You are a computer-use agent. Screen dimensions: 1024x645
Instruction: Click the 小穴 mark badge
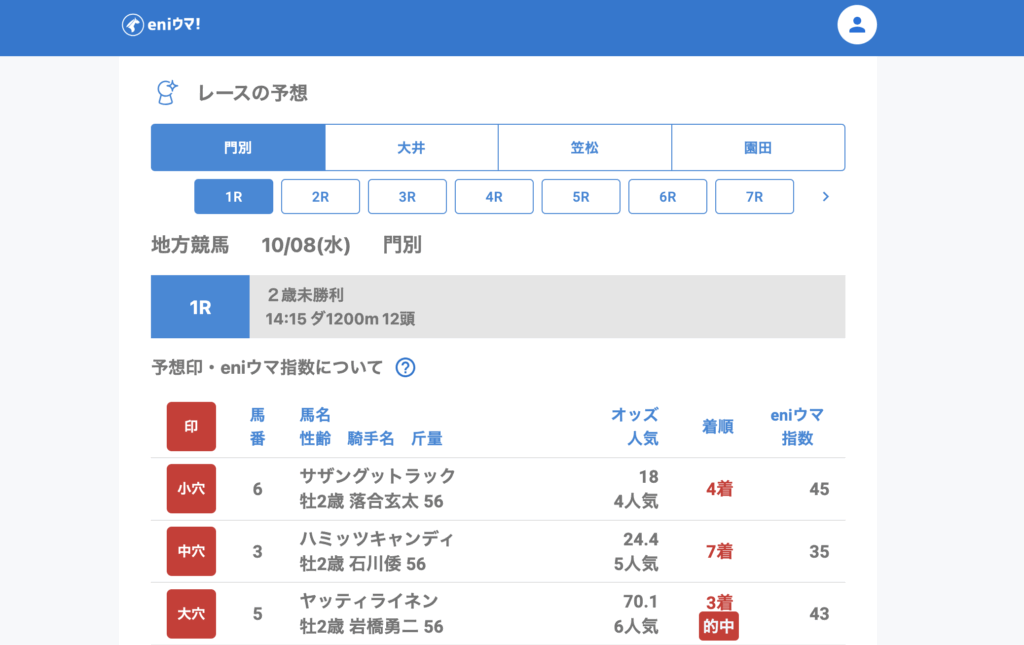(x=191, y=489)
